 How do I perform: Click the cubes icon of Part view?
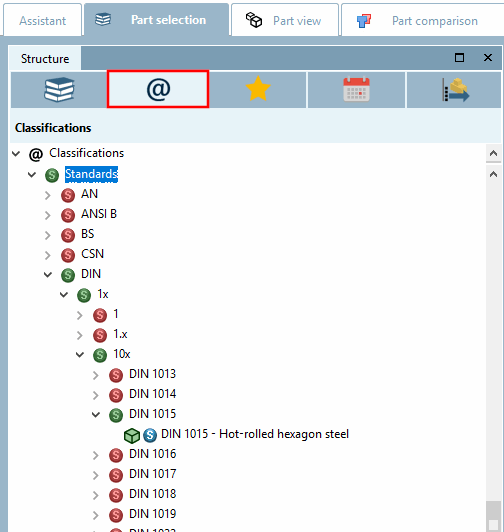[254, 20]
